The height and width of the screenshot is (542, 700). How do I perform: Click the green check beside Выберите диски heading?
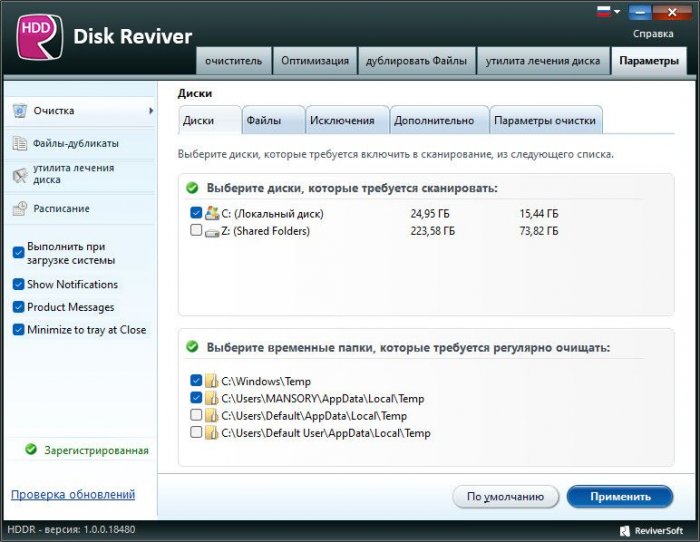pos(192,188)
